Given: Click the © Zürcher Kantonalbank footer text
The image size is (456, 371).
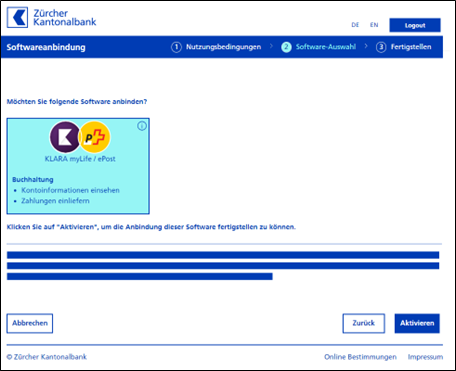Looking at the screenshot, I should (x=47, y=357).
